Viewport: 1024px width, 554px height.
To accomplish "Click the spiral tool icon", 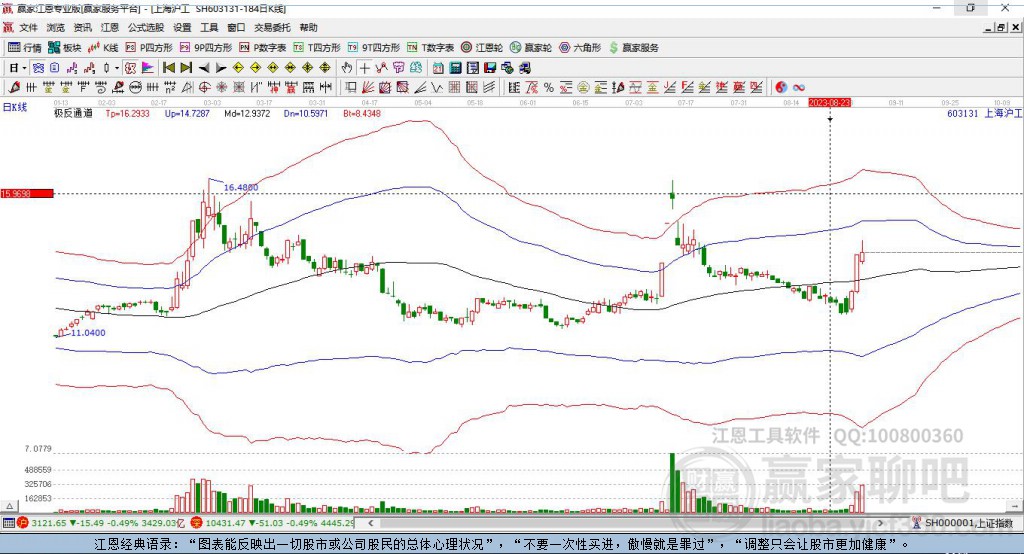I will 100,88.
